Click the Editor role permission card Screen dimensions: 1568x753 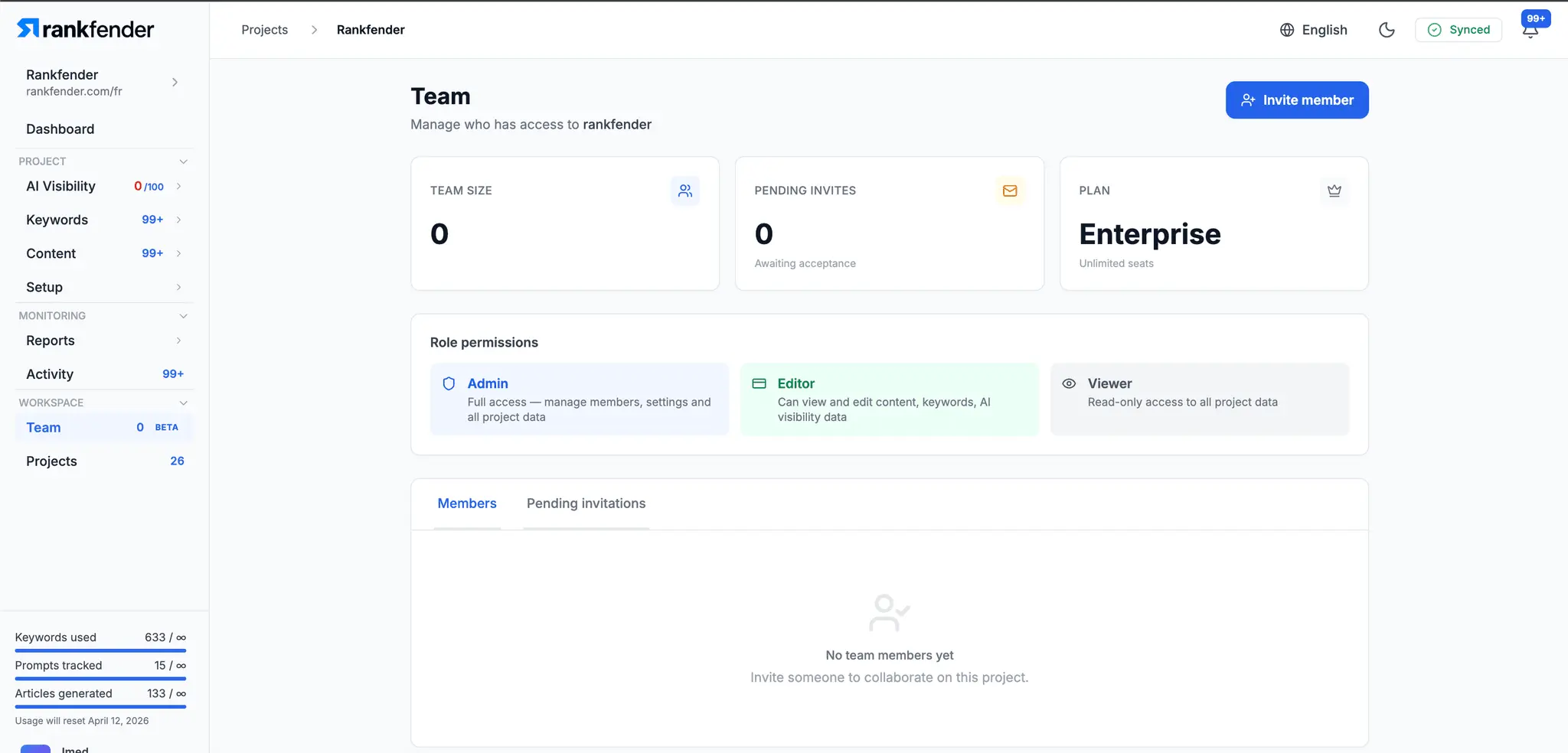(890, 399)
